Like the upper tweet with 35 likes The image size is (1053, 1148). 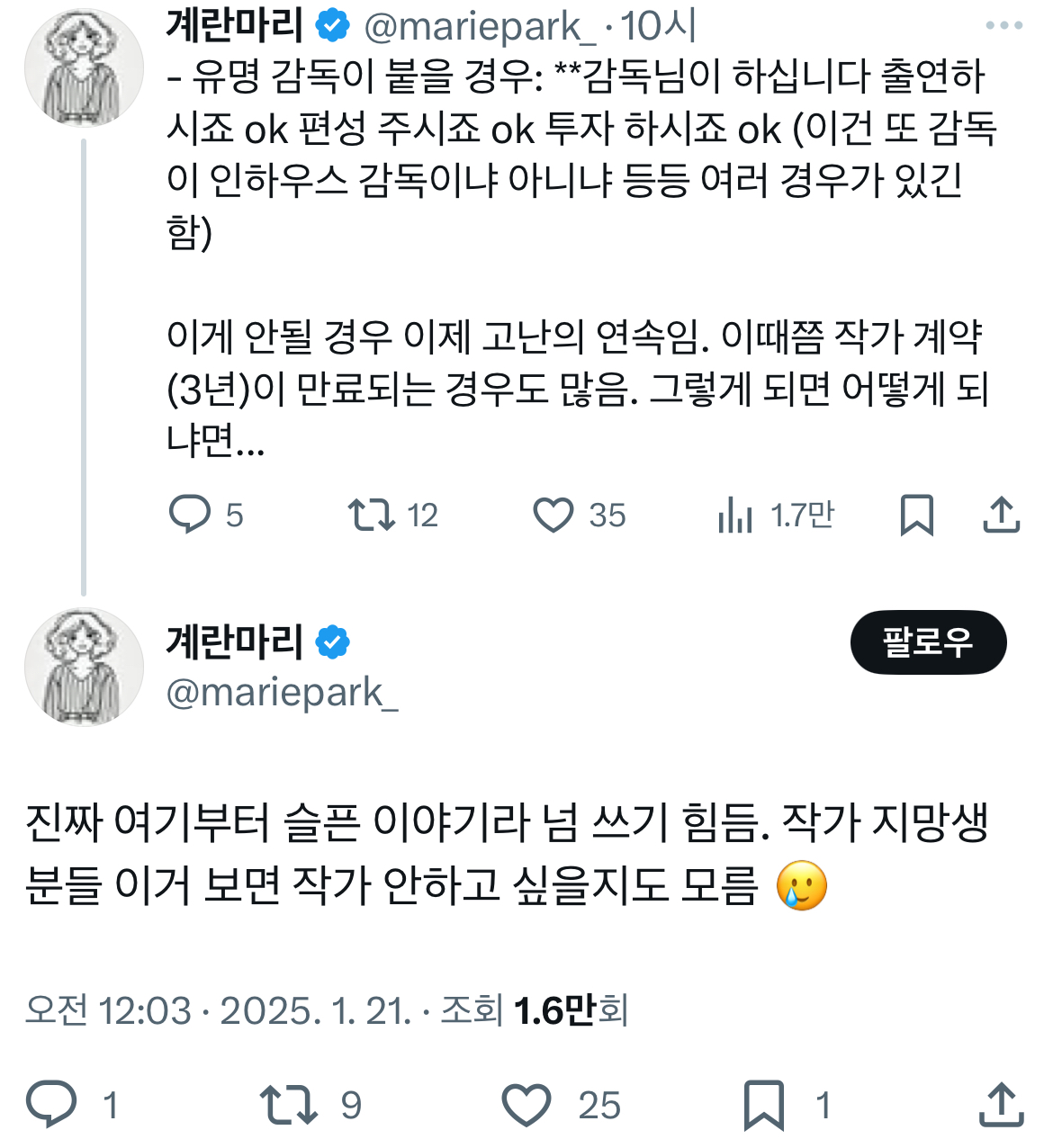(x=553, y=516)
